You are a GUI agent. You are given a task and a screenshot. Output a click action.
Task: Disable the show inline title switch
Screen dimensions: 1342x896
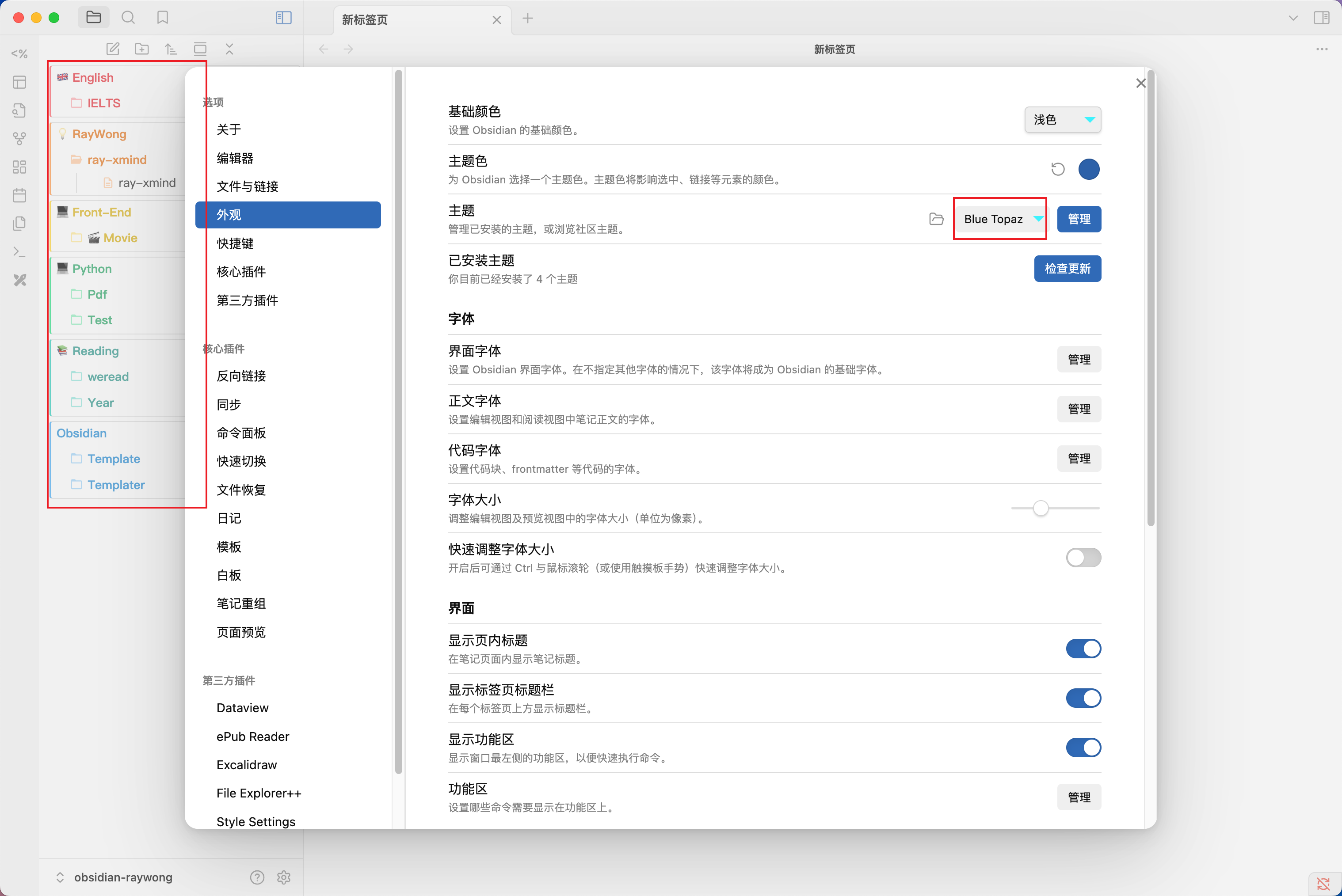pos(1083,649)
